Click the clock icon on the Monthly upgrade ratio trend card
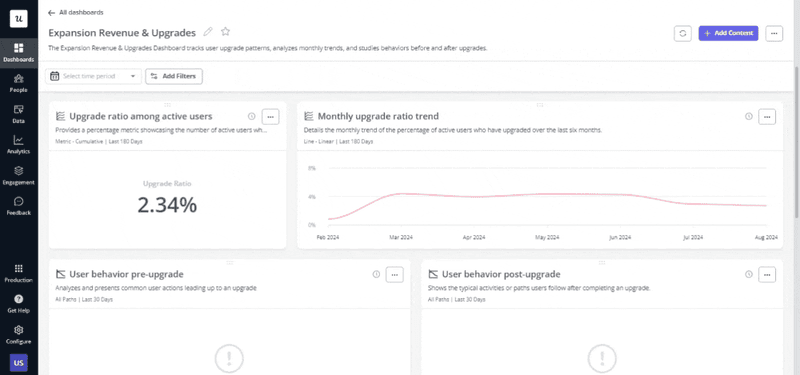800x375 pixels. point(748,116)
